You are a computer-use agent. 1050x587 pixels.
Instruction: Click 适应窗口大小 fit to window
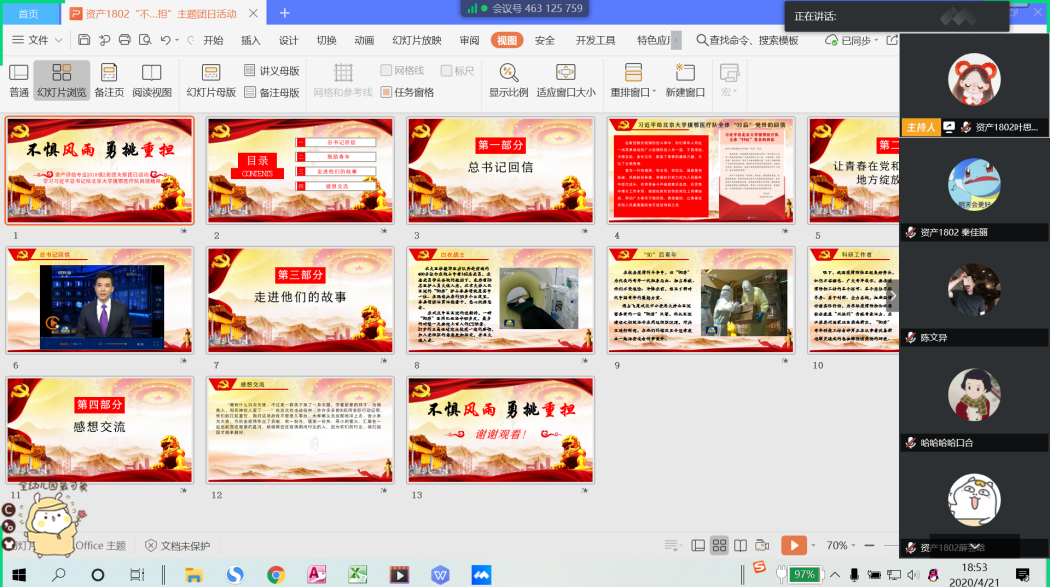pos(566,80)
